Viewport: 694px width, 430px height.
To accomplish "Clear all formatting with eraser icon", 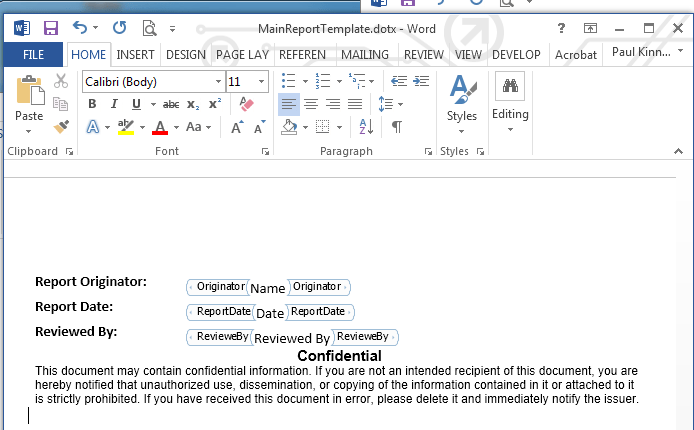I will click(x=246, y=104).
